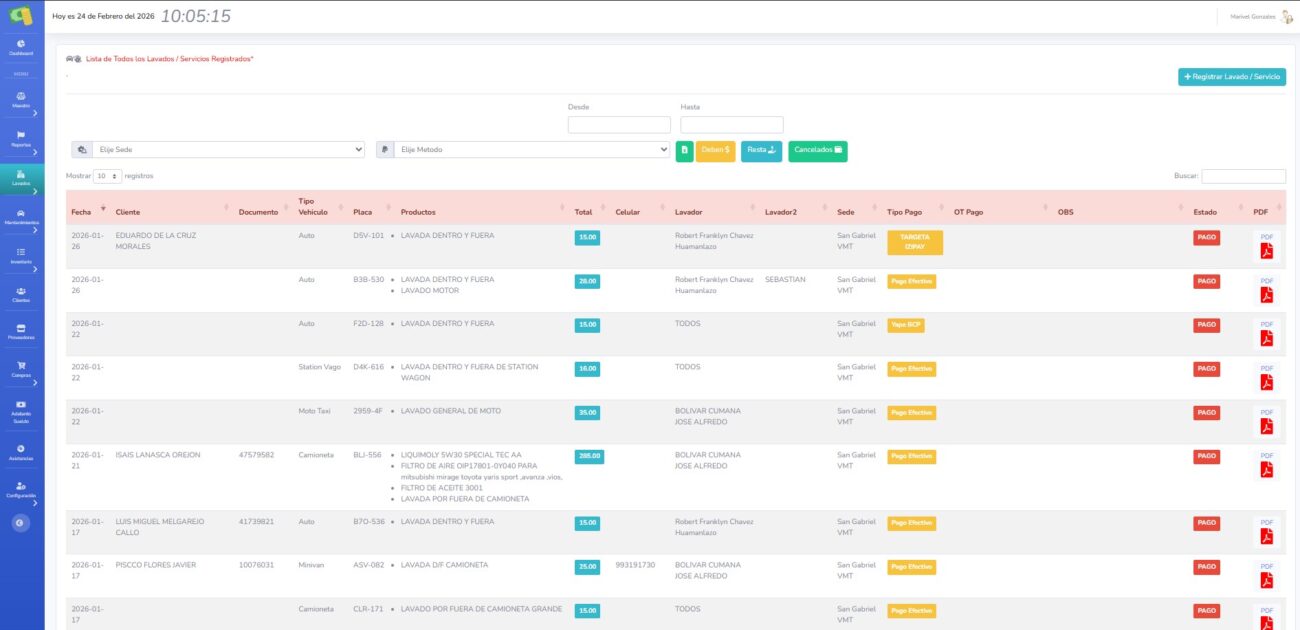This screenshot has height=630, width=1300.
Task: Expand the Inventario sidebar menu
Action: [x=21, y=255]
